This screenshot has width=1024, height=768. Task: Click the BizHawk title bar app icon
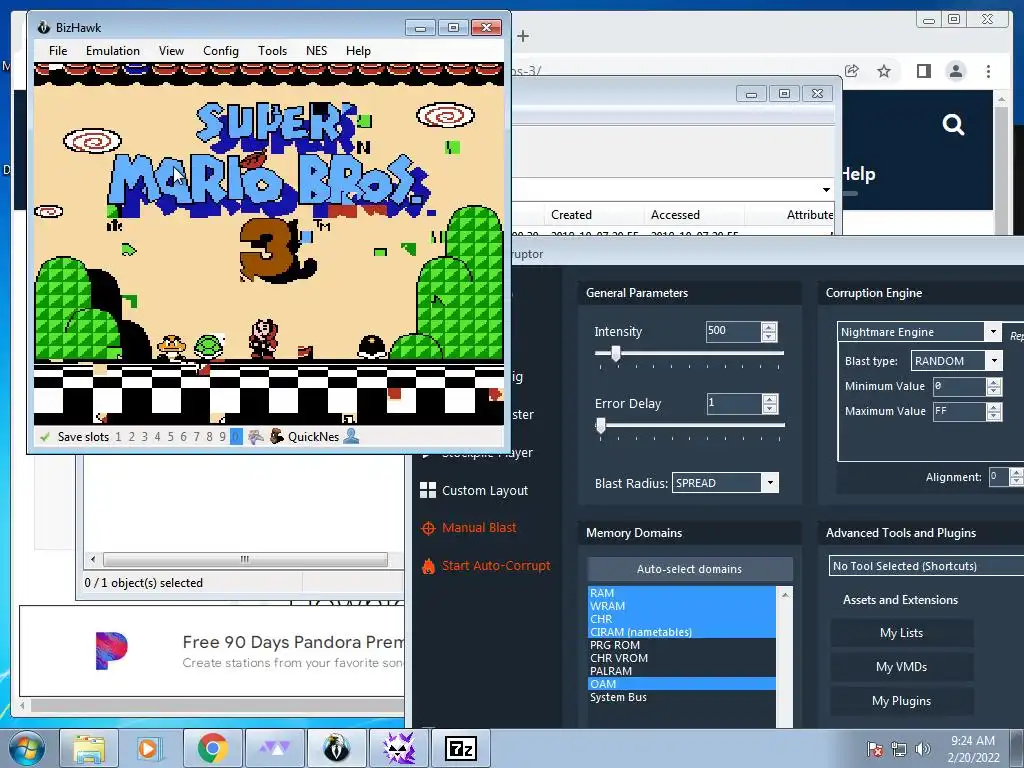point(44,27)
